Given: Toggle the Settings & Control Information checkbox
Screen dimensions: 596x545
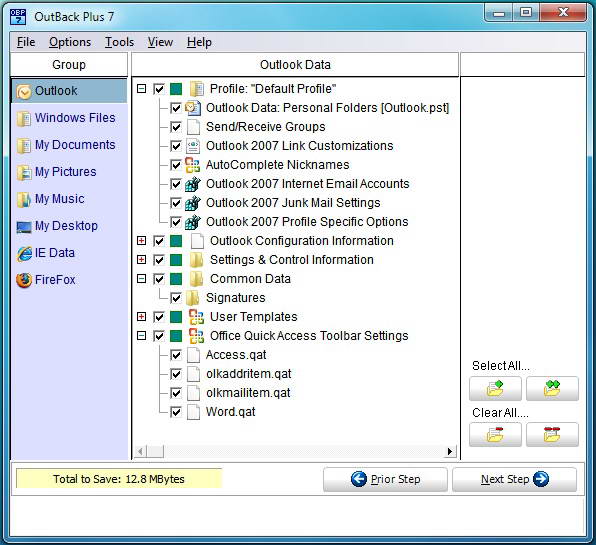Looking at the screenshot, I should [159, 260].
